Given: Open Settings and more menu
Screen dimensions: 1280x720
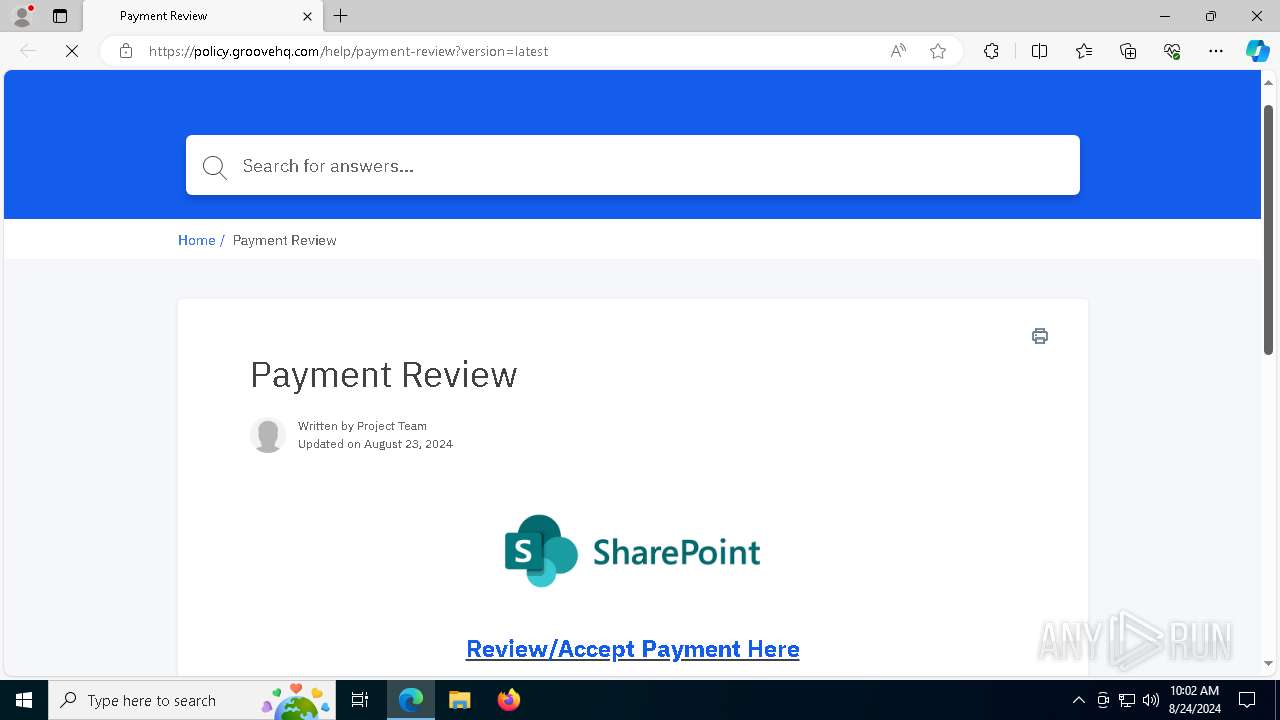Looking at the screenshot, I should click(x=1216, y=51).
